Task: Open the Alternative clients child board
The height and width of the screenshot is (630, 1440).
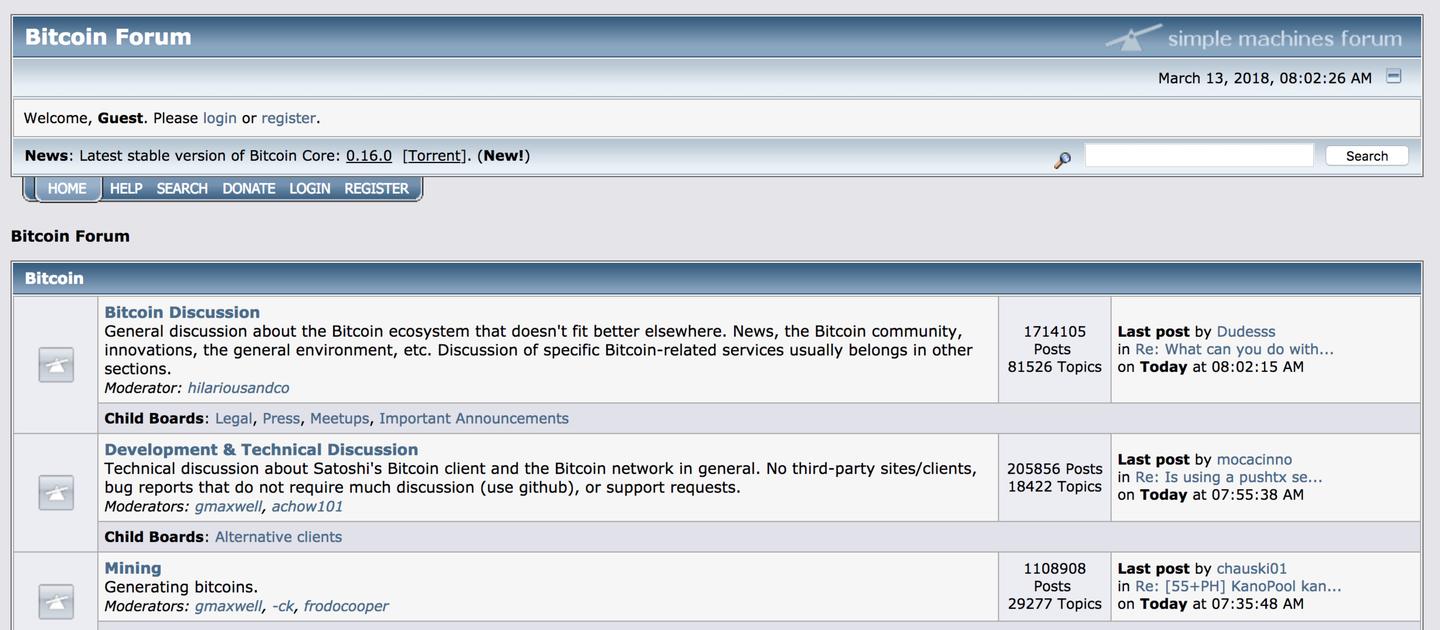Action: click(x=278, y=537)
